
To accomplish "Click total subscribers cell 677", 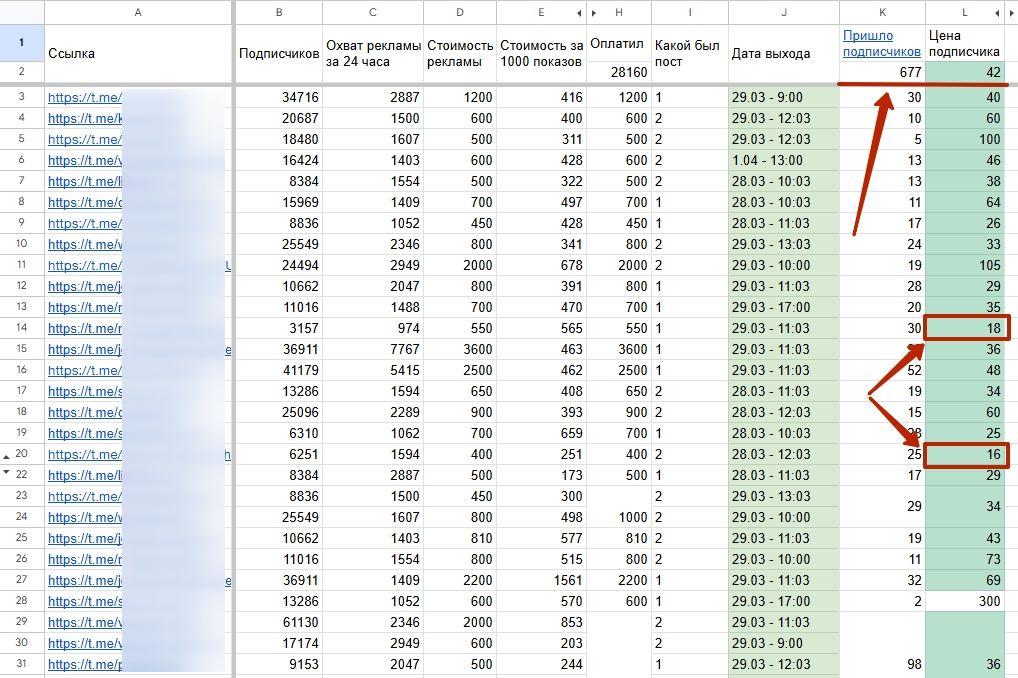I will [882, 72].
